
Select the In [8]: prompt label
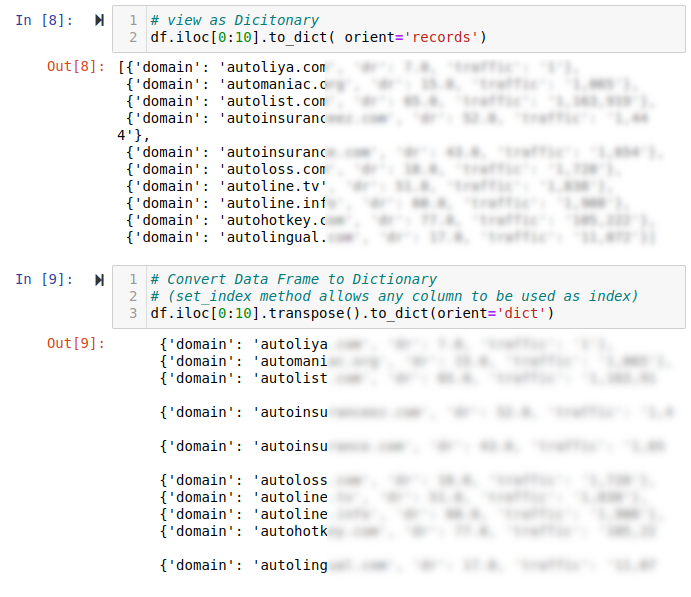click(x=45, y=20)
